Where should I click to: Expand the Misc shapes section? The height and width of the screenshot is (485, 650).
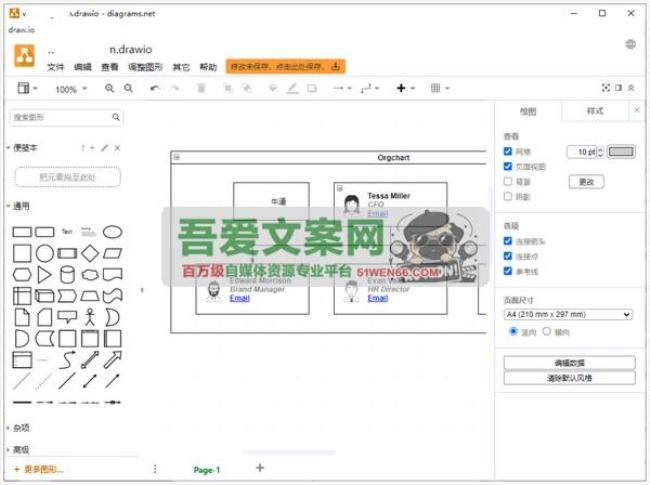19,428
